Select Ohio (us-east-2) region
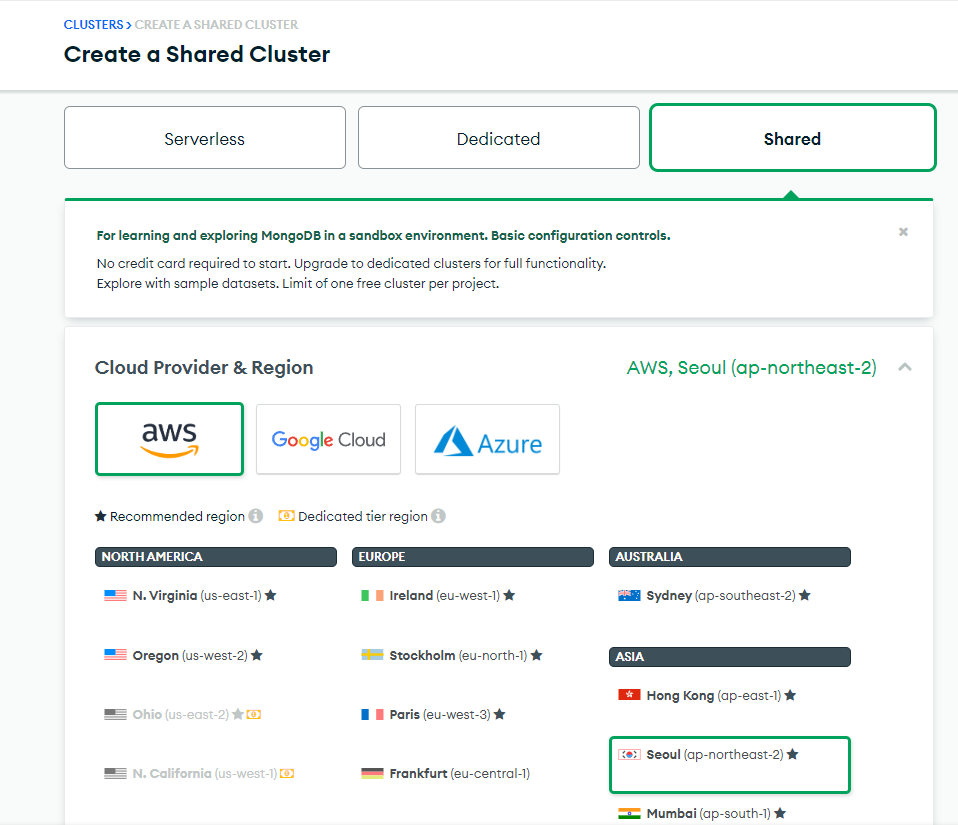The width and height of the screenshot is (958, 825). [x=183, y=714]
